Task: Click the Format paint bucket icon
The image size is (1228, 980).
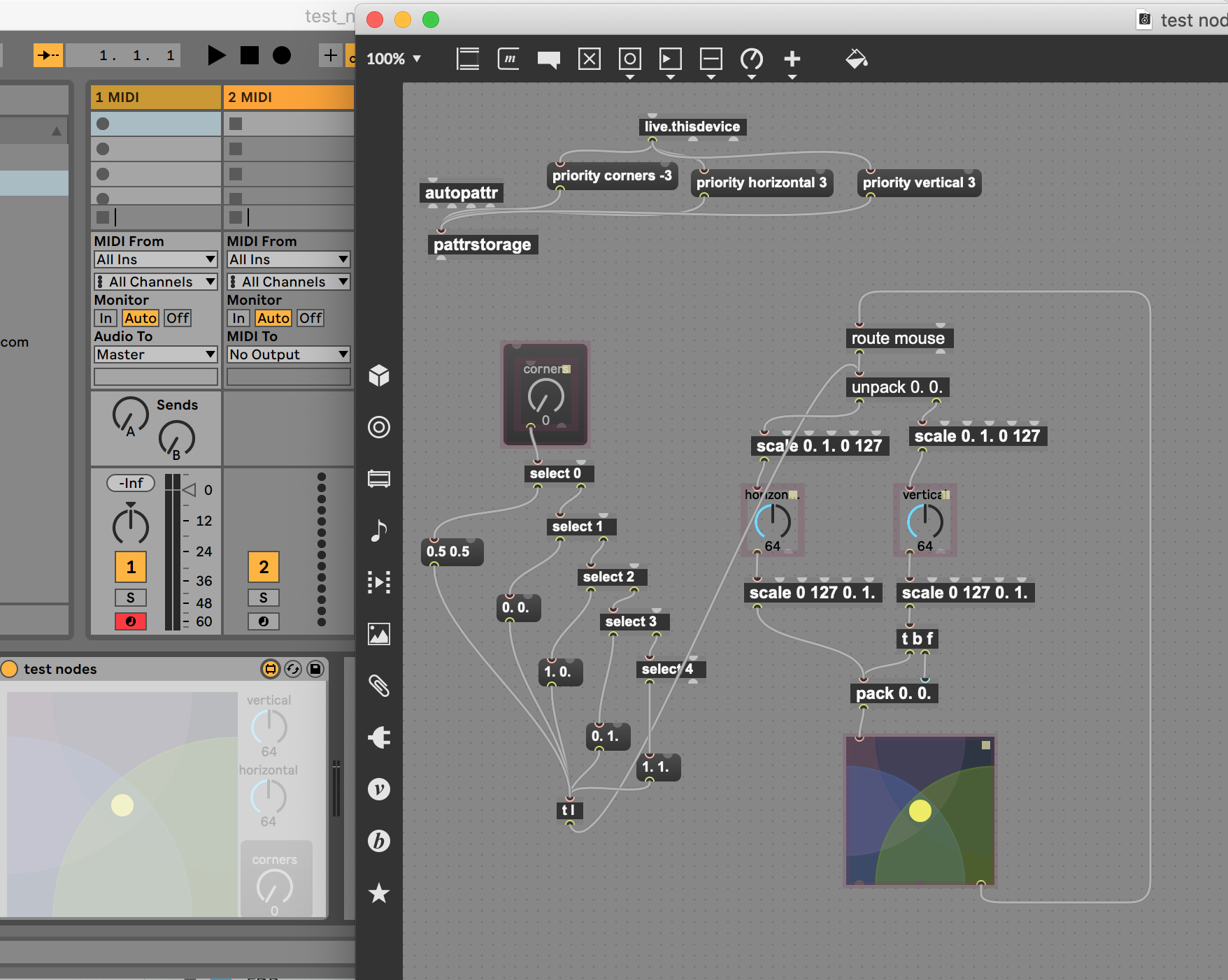Action: (856, 59)
